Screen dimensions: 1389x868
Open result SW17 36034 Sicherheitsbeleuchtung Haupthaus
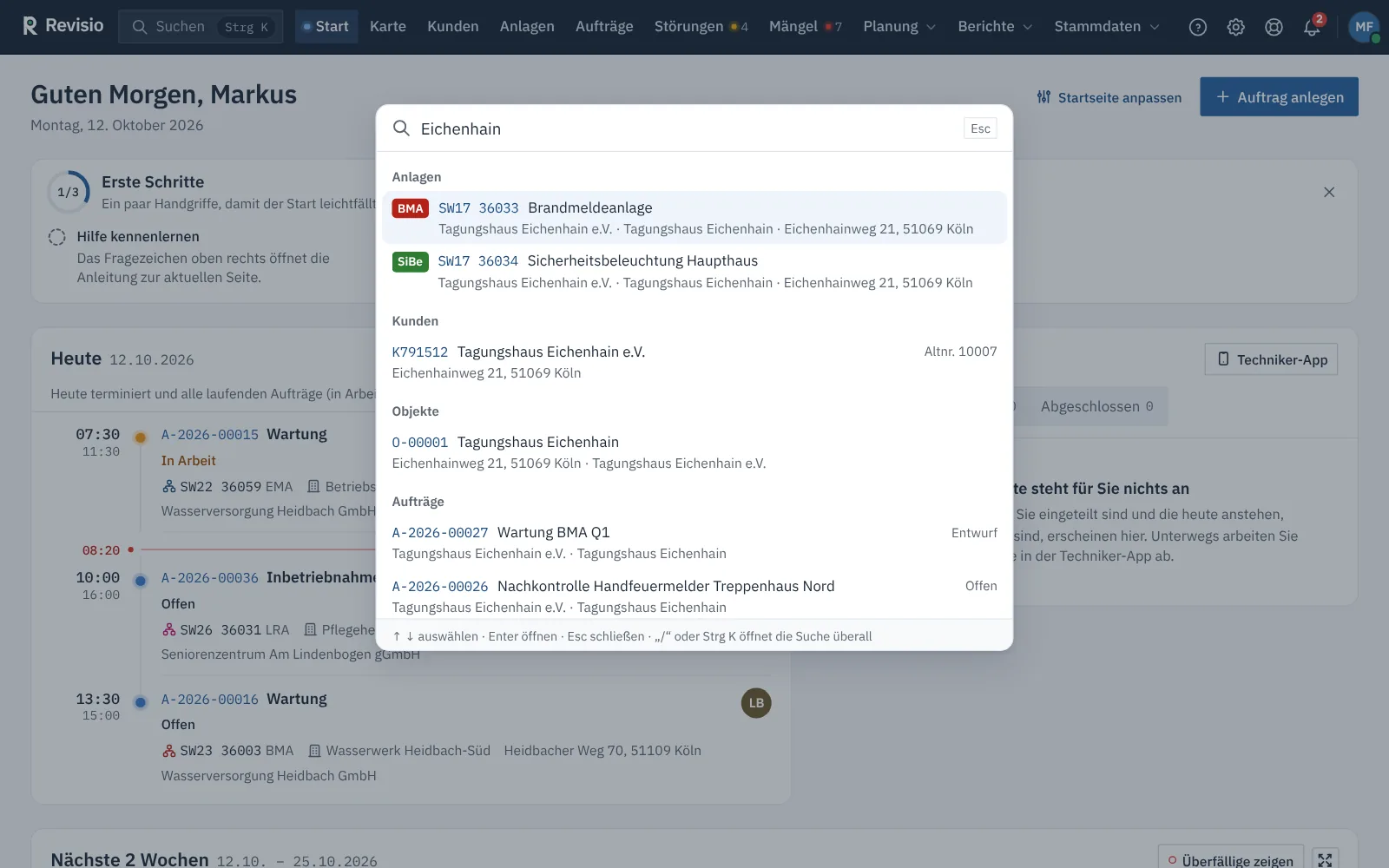coord(694,272)
